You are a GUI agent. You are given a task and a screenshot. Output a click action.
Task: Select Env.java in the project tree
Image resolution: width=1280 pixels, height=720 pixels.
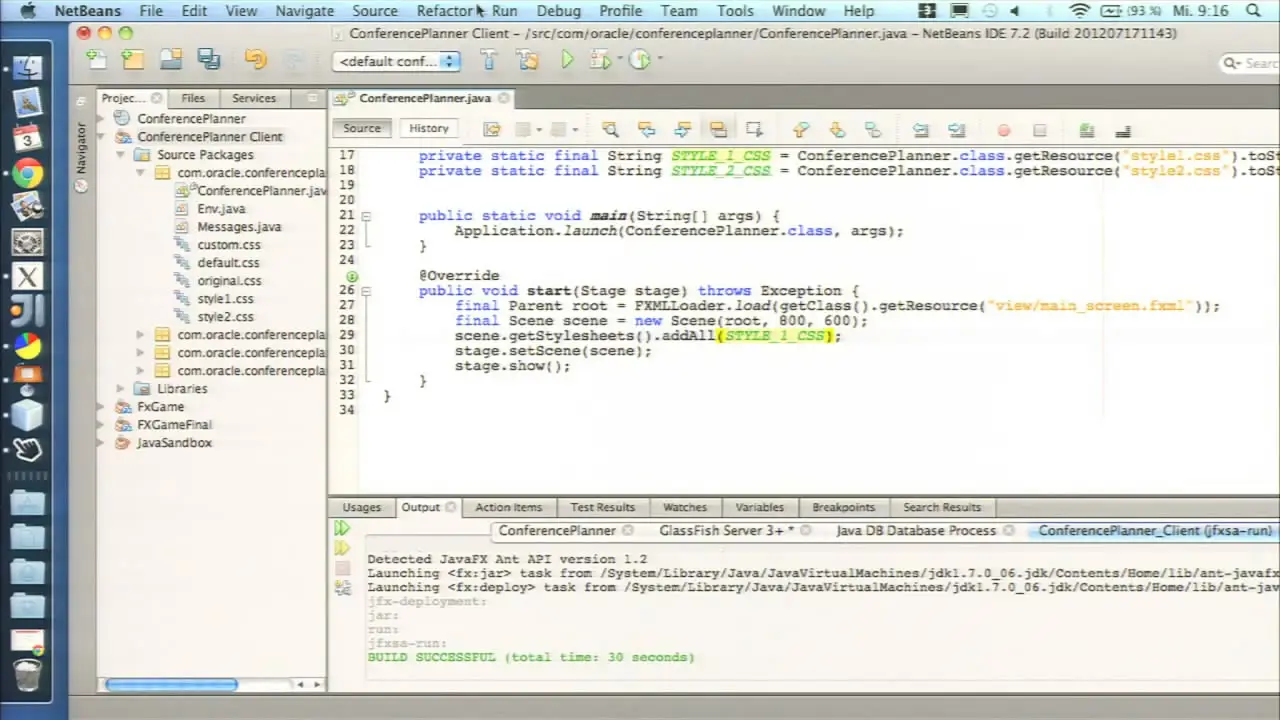(221, 209)
